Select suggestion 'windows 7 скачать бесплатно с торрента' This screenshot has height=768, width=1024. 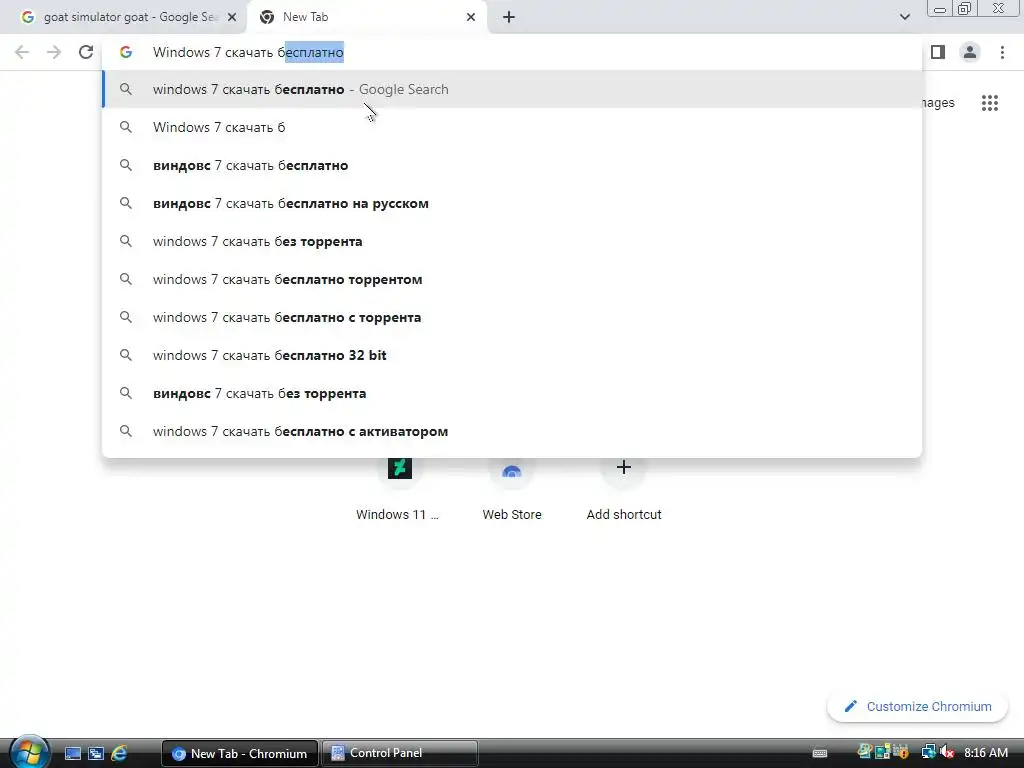tap(512, 317)
